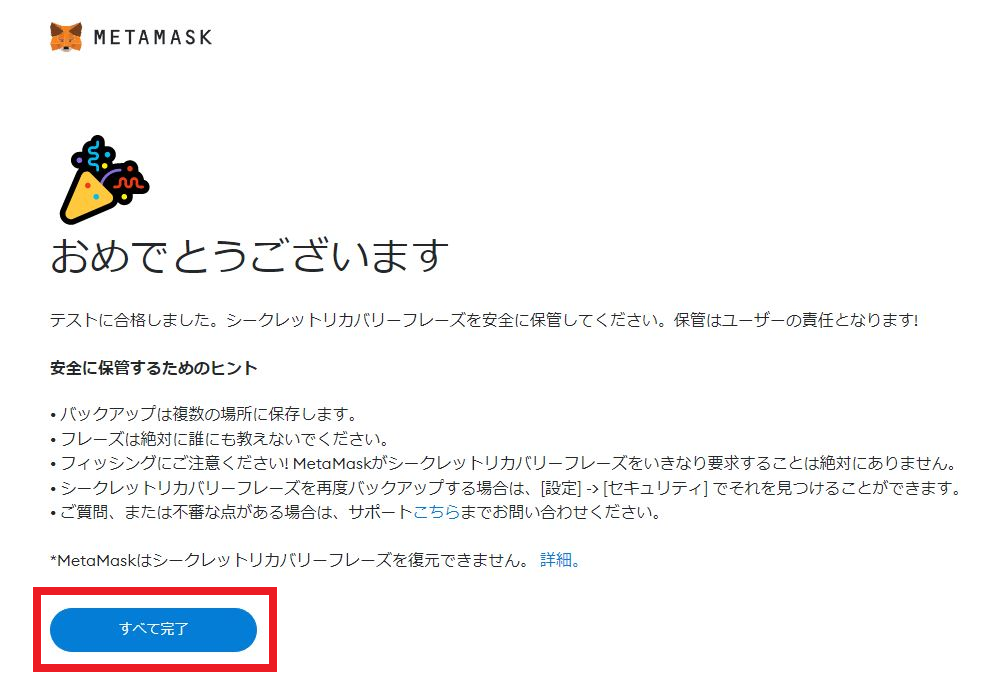
Task: Click the バックアップは複数の場所に保存 hint
Action: click(x=205, y=414)
